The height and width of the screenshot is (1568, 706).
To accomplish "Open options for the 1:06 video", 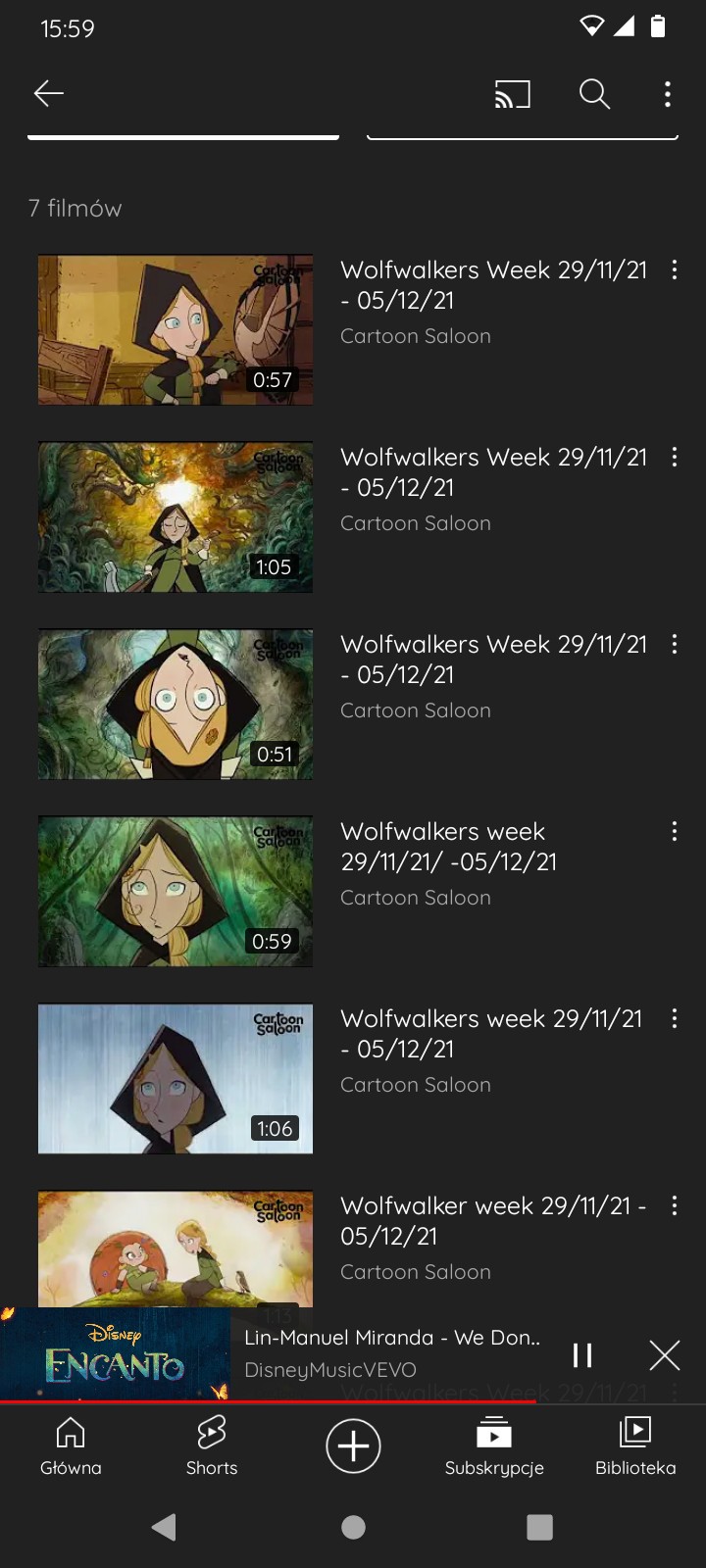I will pyautogui.click(x=675, y=1018).
